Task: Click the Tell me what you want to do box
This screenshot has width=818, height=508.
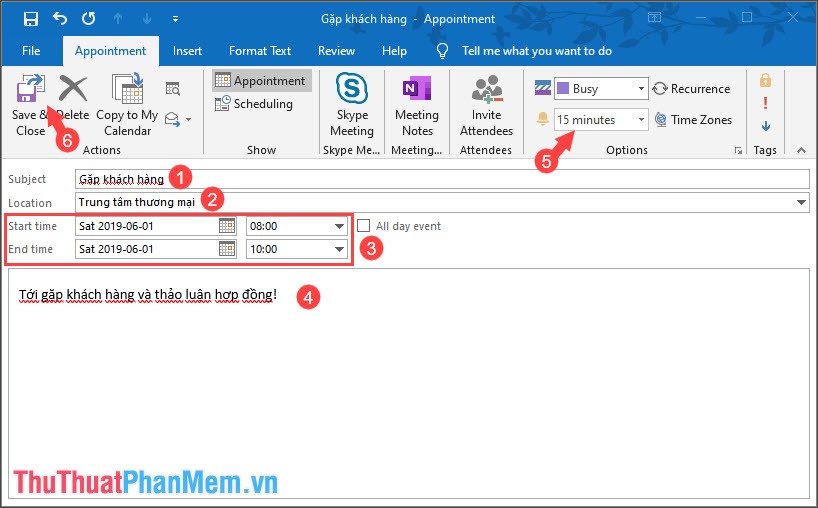Action: 536,51
